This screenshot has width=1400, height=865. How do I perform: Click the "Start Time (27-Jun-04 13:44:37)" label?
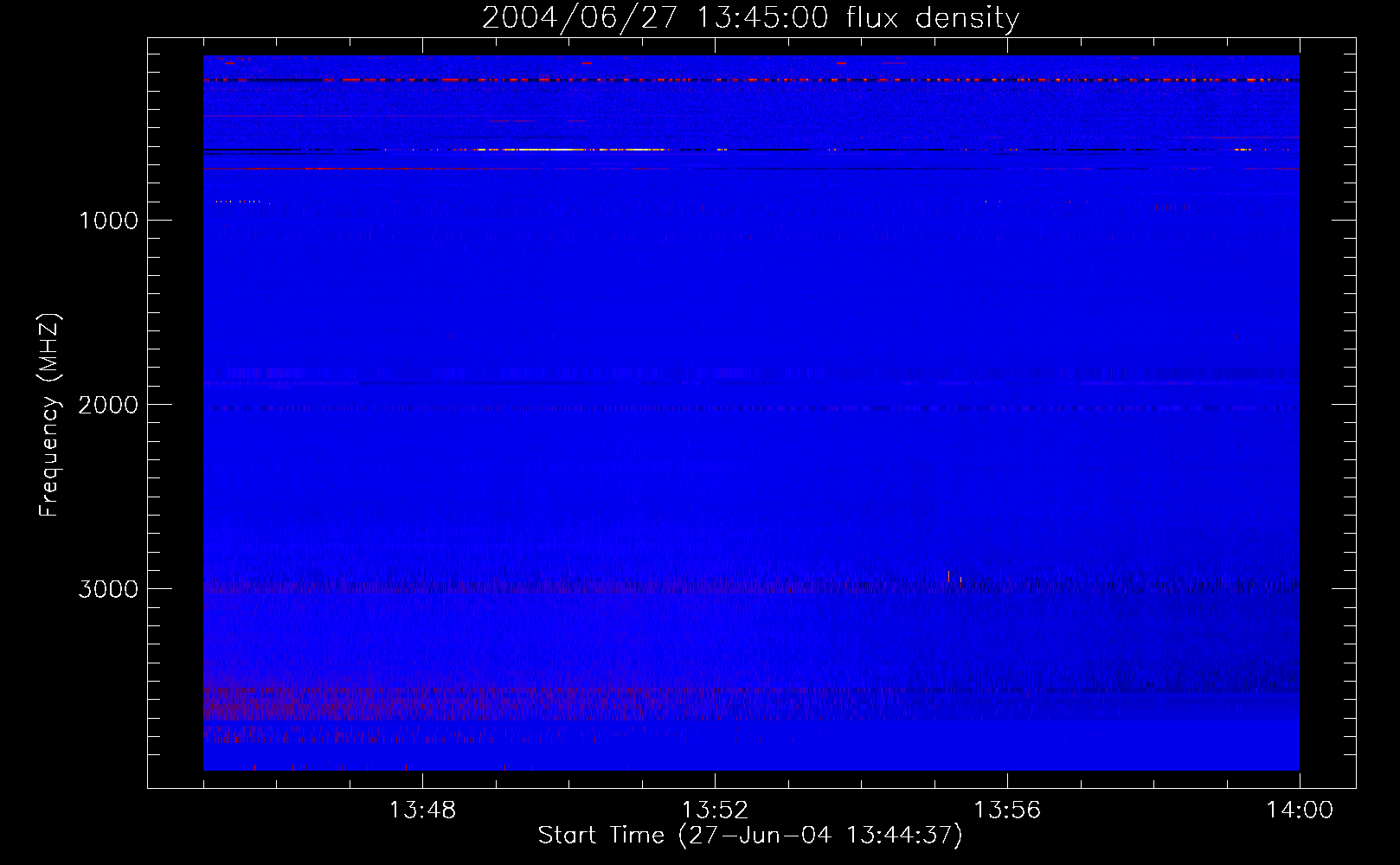[750, 836]
